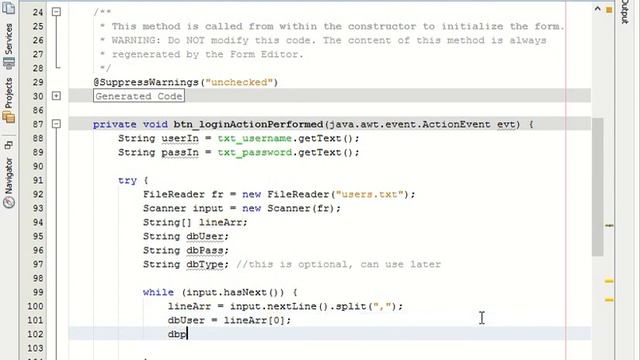The height and width of the screenshot is (360, 640).
Task: Click the yellow warning mark beside line 98
Action: 609,281
